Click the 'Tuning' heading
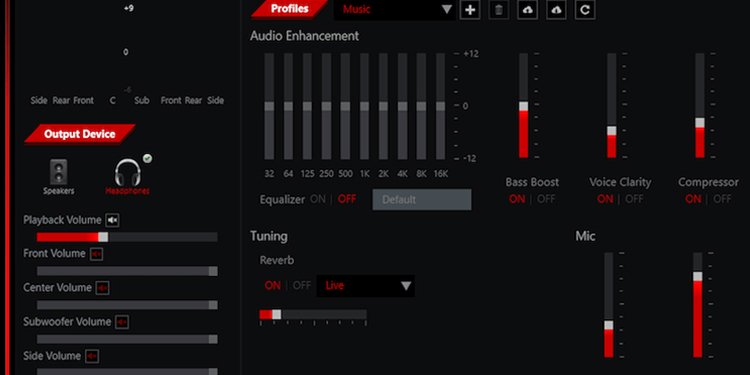The image size is (750, 375). (x=269, y=236)
